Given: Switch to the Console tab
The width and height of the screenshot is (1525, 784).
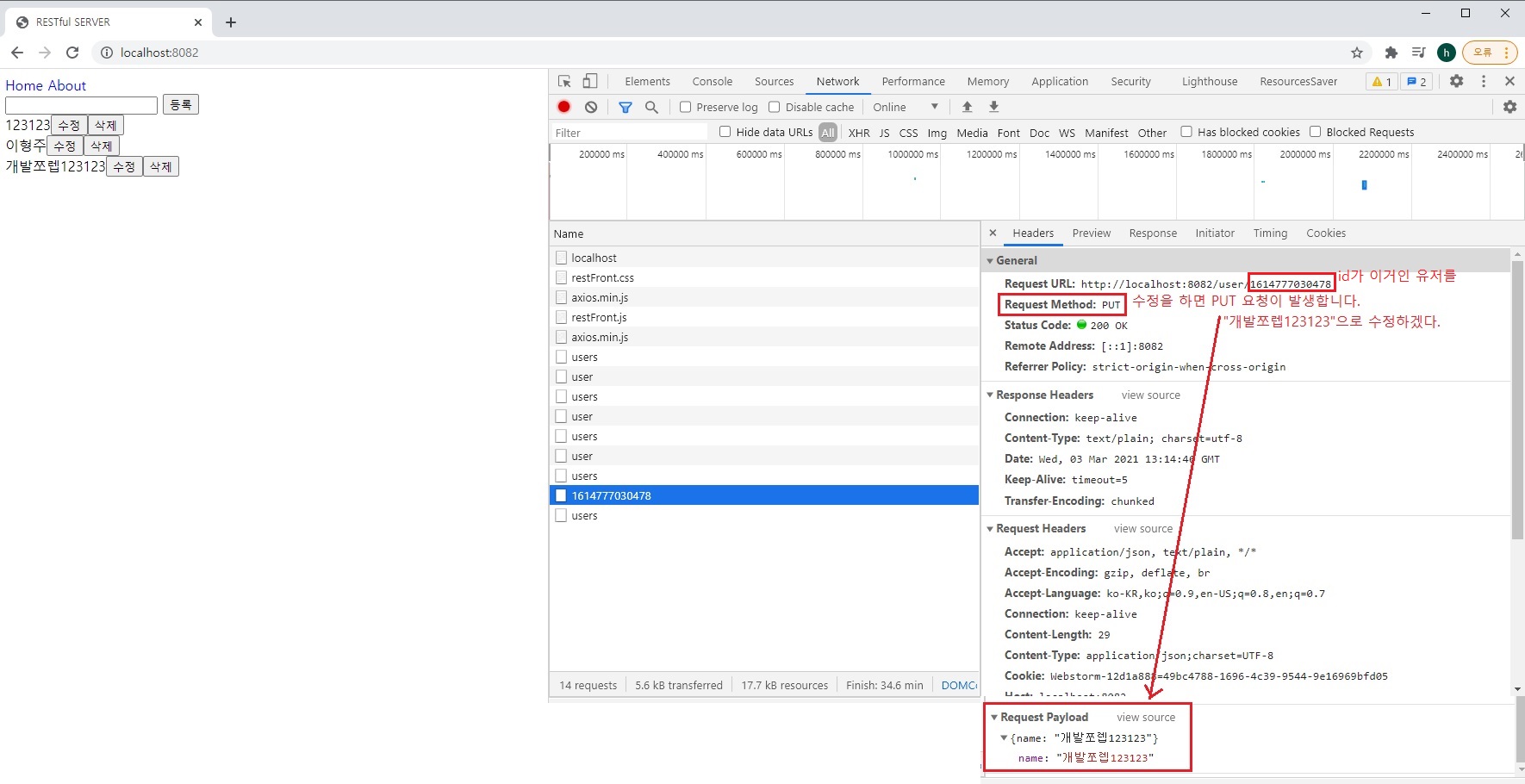Looking at the screenshot, I should (712, 81).
